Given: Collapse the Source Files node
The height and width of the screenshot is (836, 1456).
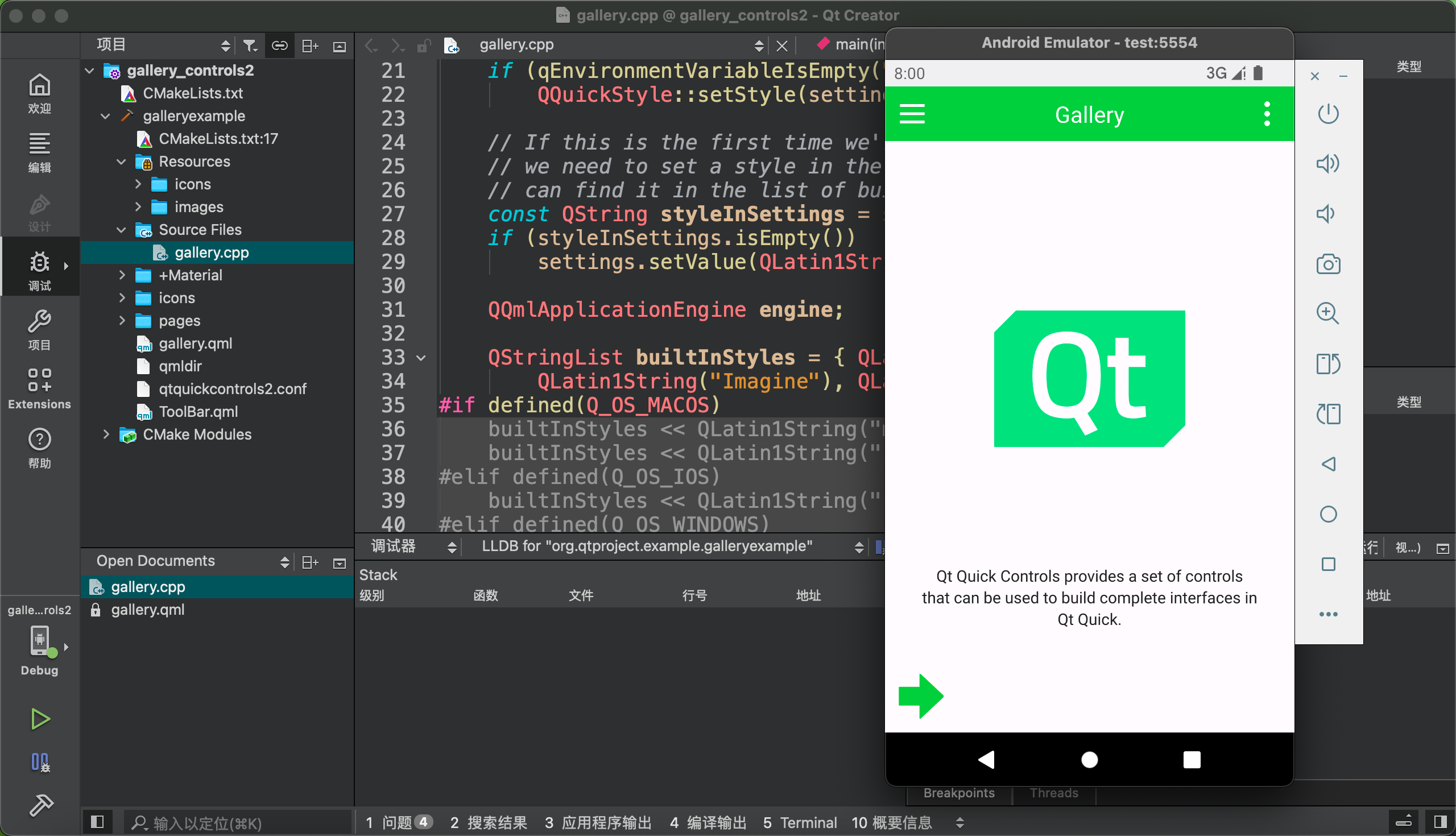Looking at the screenshot, I should pos(121,230).
